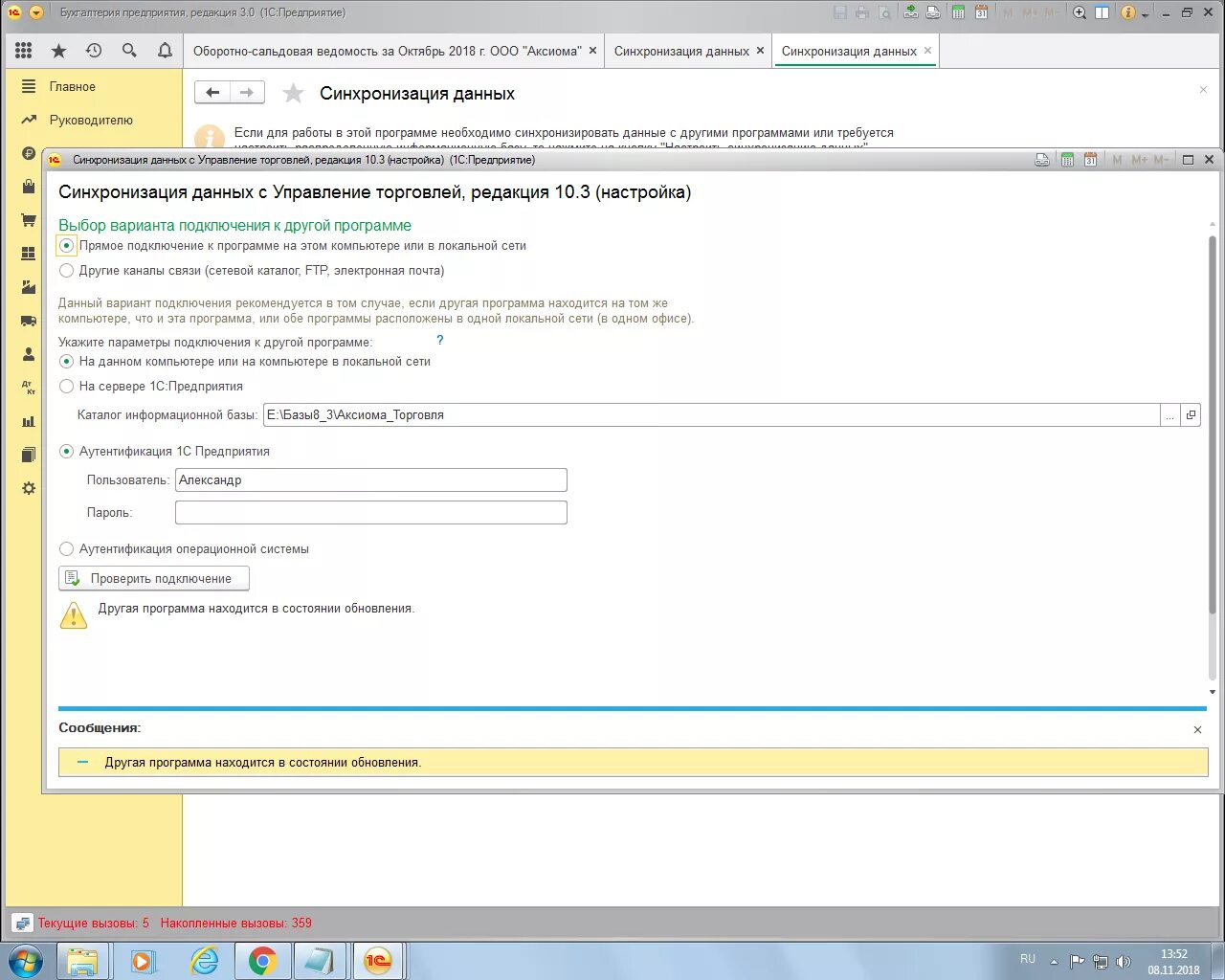Open calculator in main window toolbar
The height and width of the screenshot is (980, 1225).
[x=958, y=12]
